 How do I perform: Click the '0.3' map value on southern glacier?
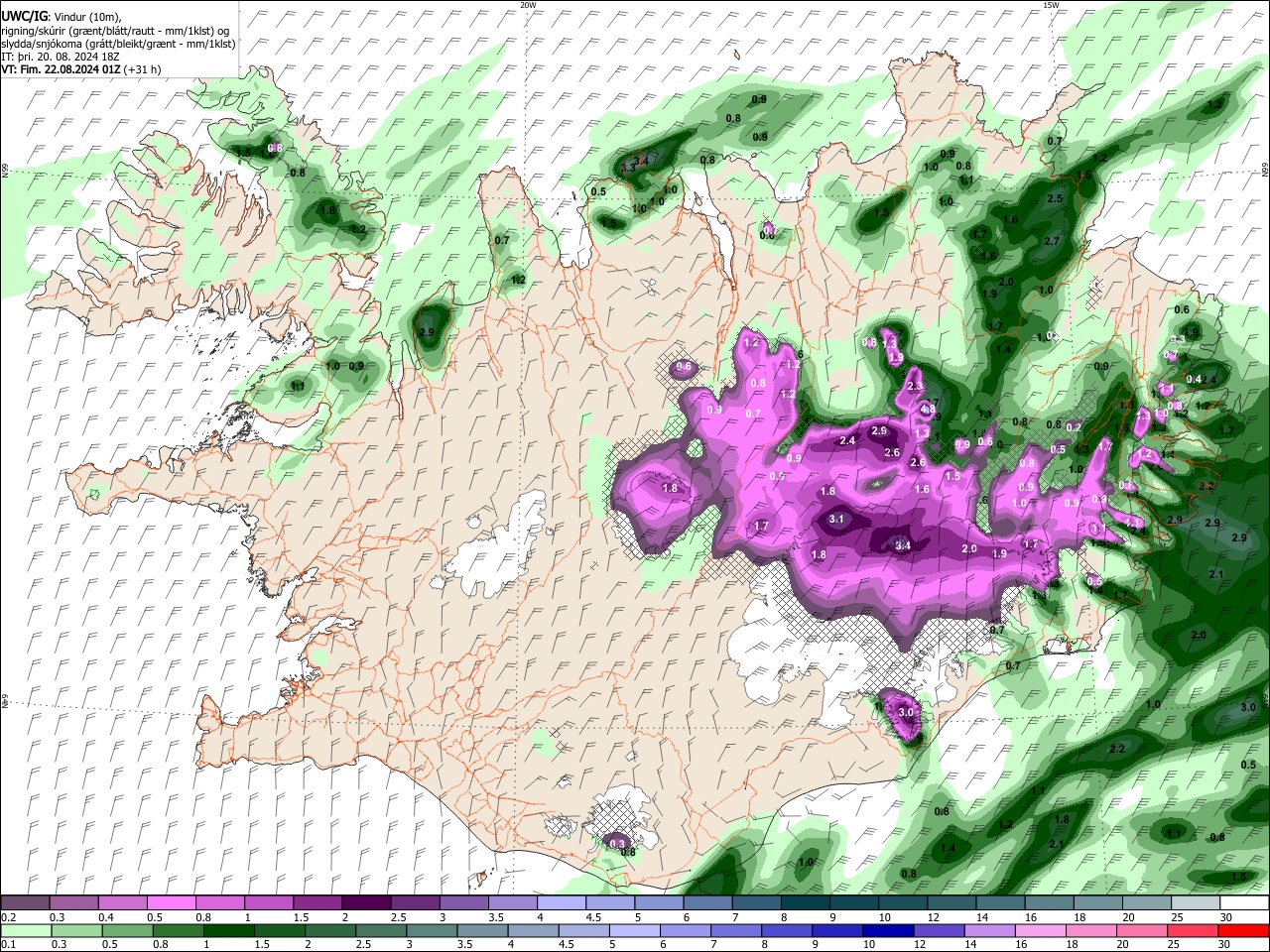[x=617, y=844]
